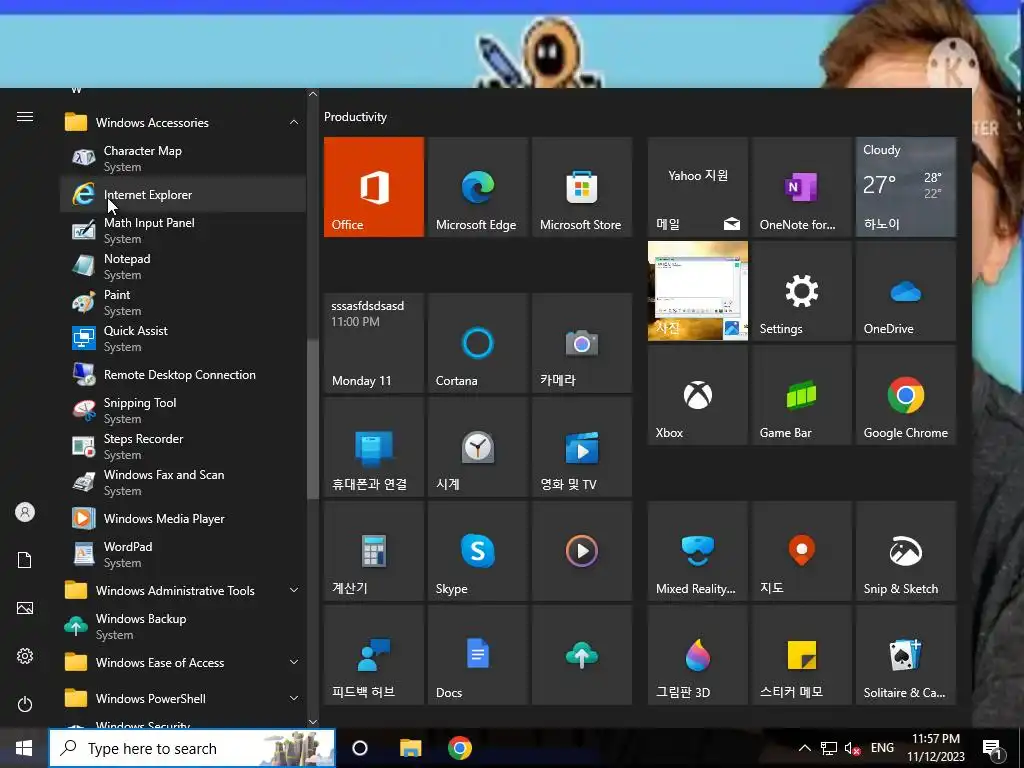The image size is (1024, 768).
Task: Open the Monday 11 calendar tile
Action: 374,343
